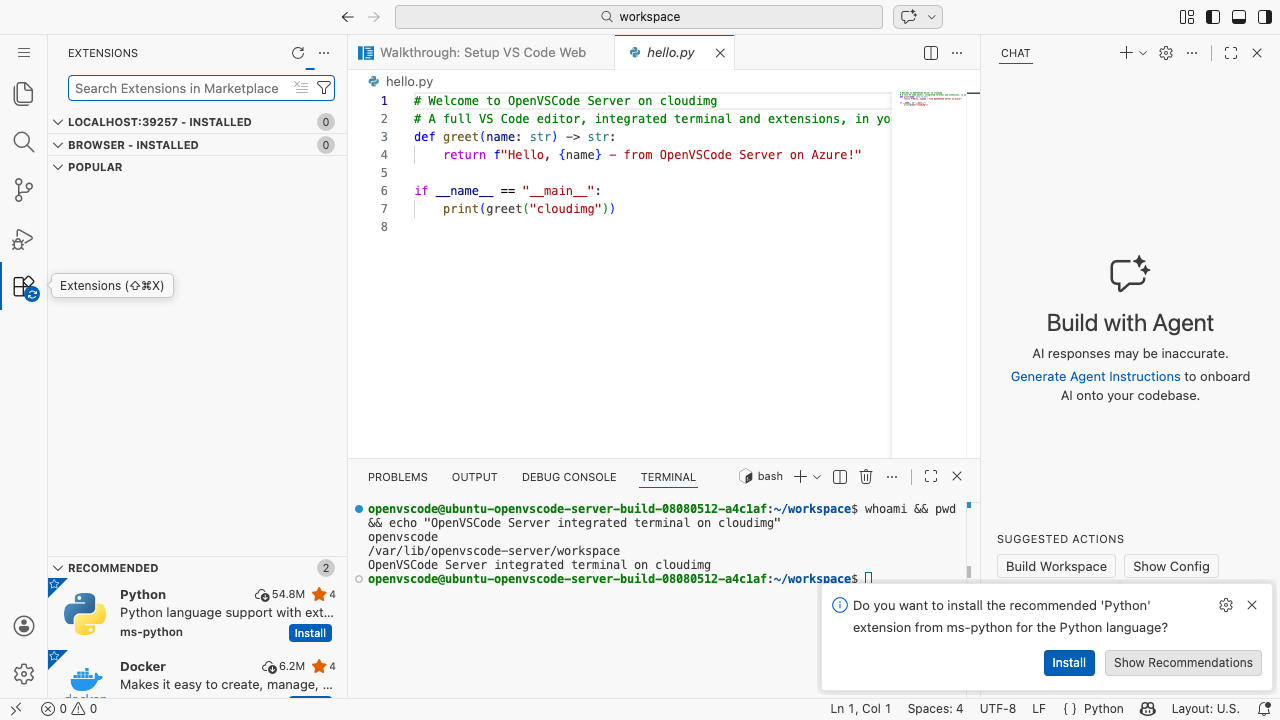The image size is (1280, 720).
Task: Open the hamburger application menu
Action: click(x=24, y=53)
